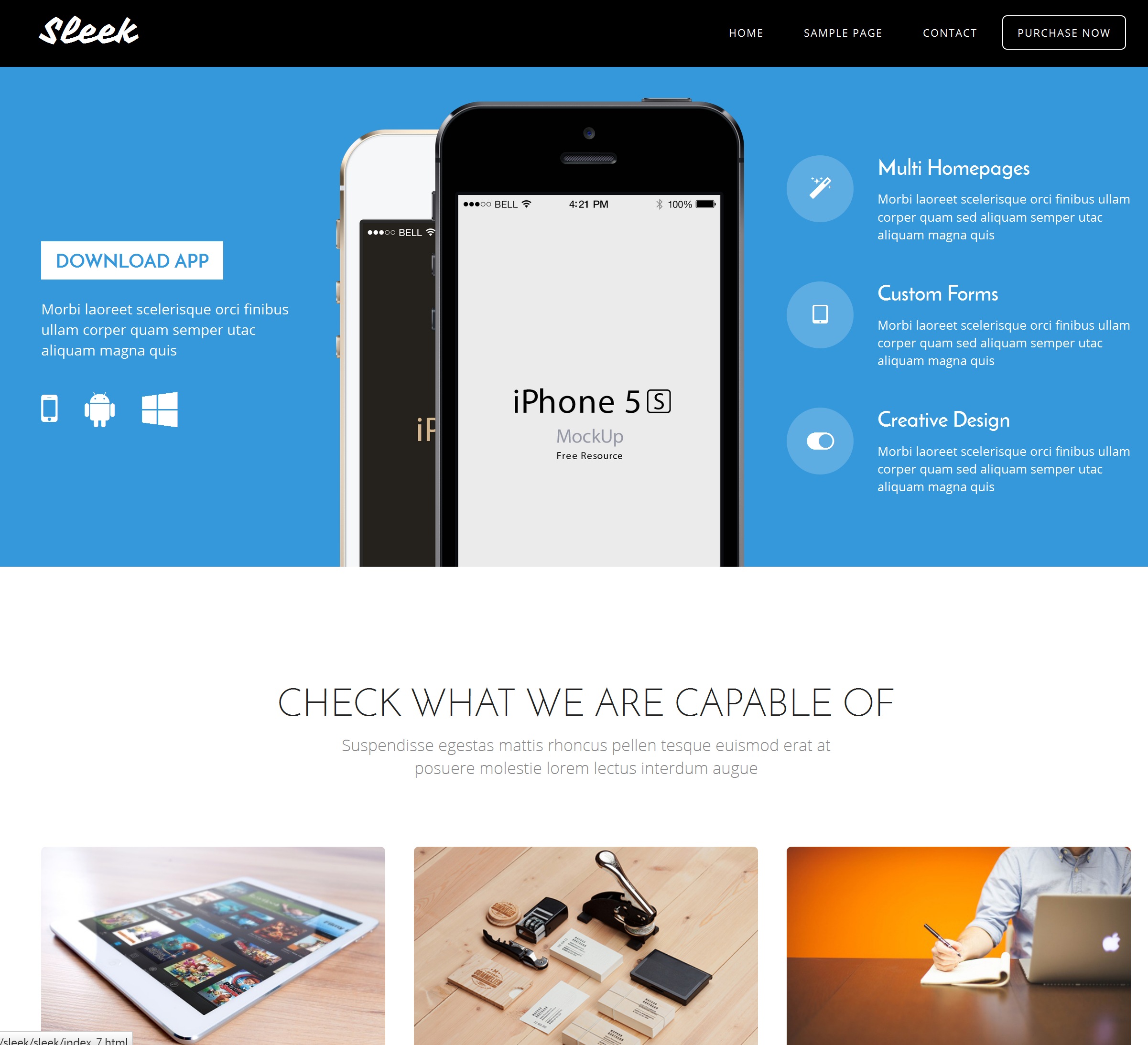Click the Windows platform icon
Screen dimensions: 1148x1045
(x=161, y=409)
